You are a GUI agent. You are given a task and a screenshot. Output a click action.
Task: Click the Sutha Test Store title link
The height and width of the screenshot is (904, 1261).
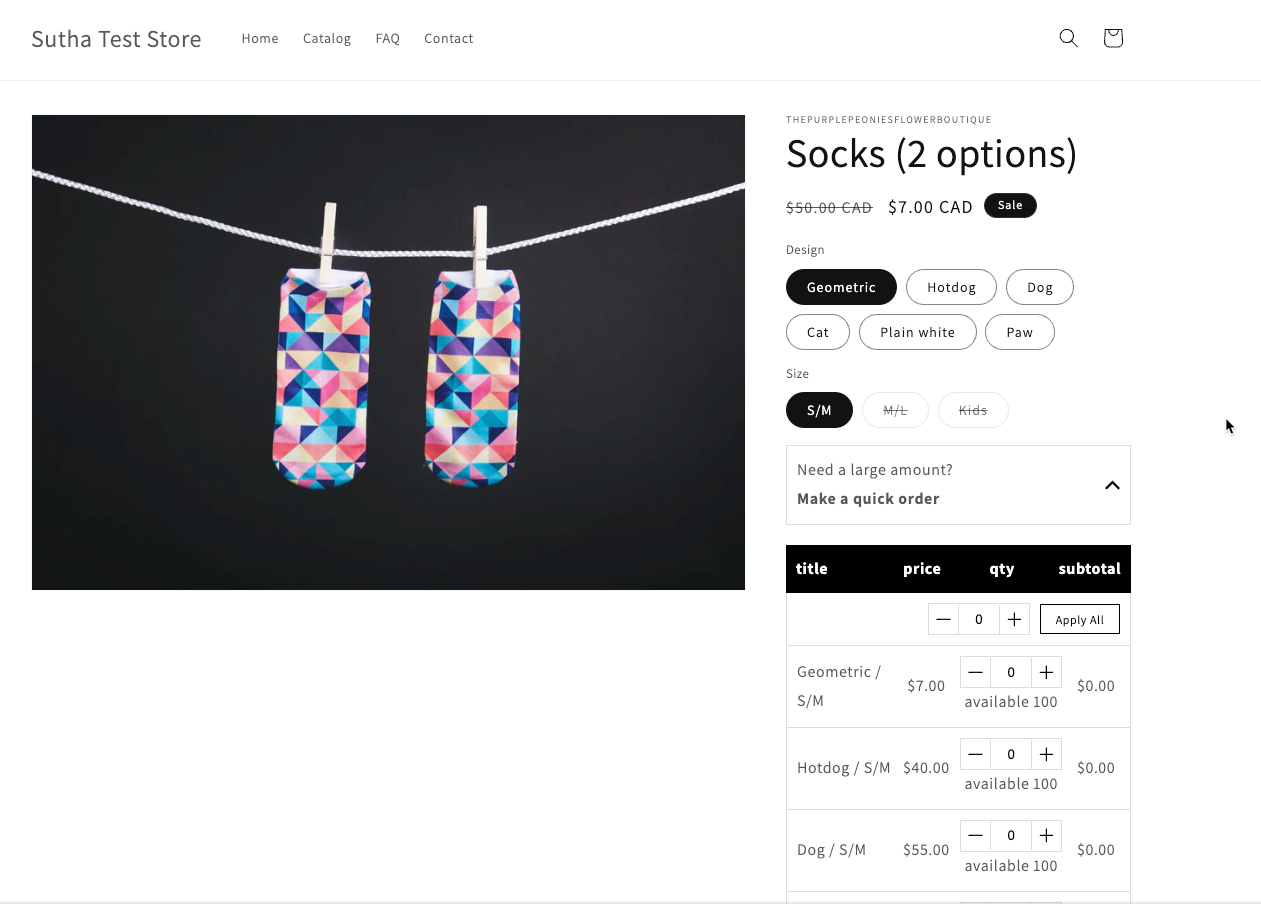116,39
